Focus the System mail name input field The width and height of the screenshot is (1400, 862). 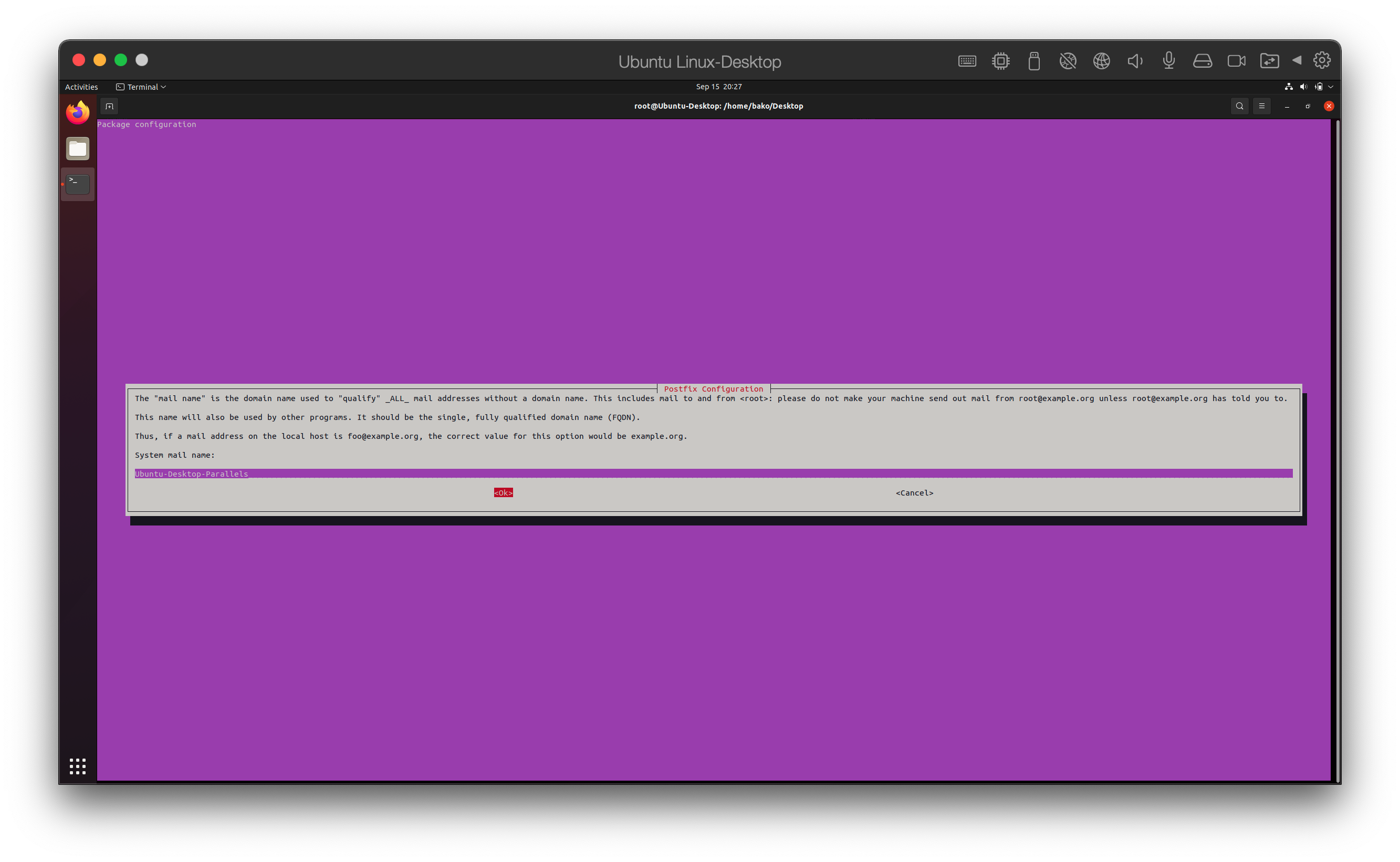point(714,474)
